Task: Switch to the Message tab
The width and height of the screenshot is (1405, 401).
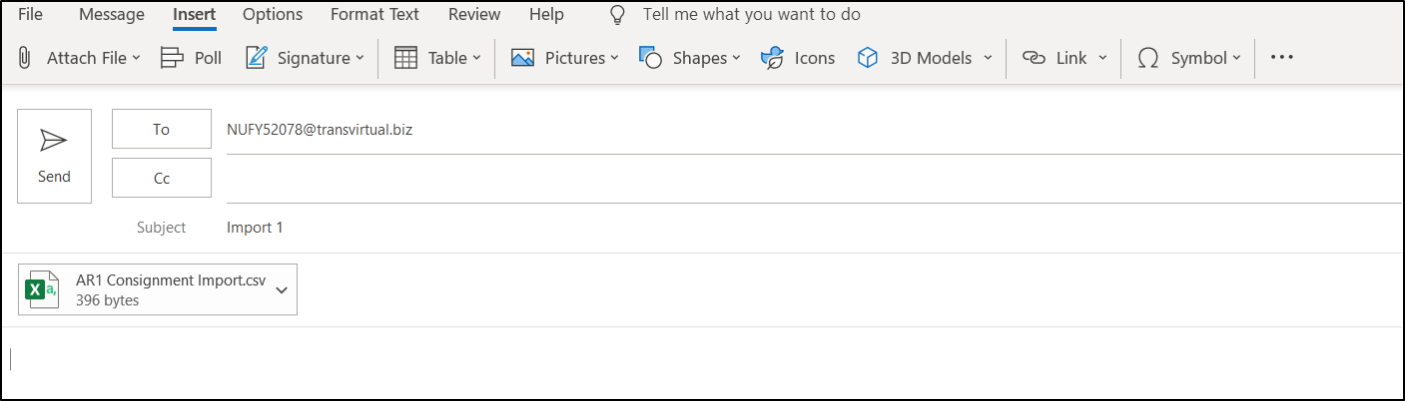Action: [112, 15]
